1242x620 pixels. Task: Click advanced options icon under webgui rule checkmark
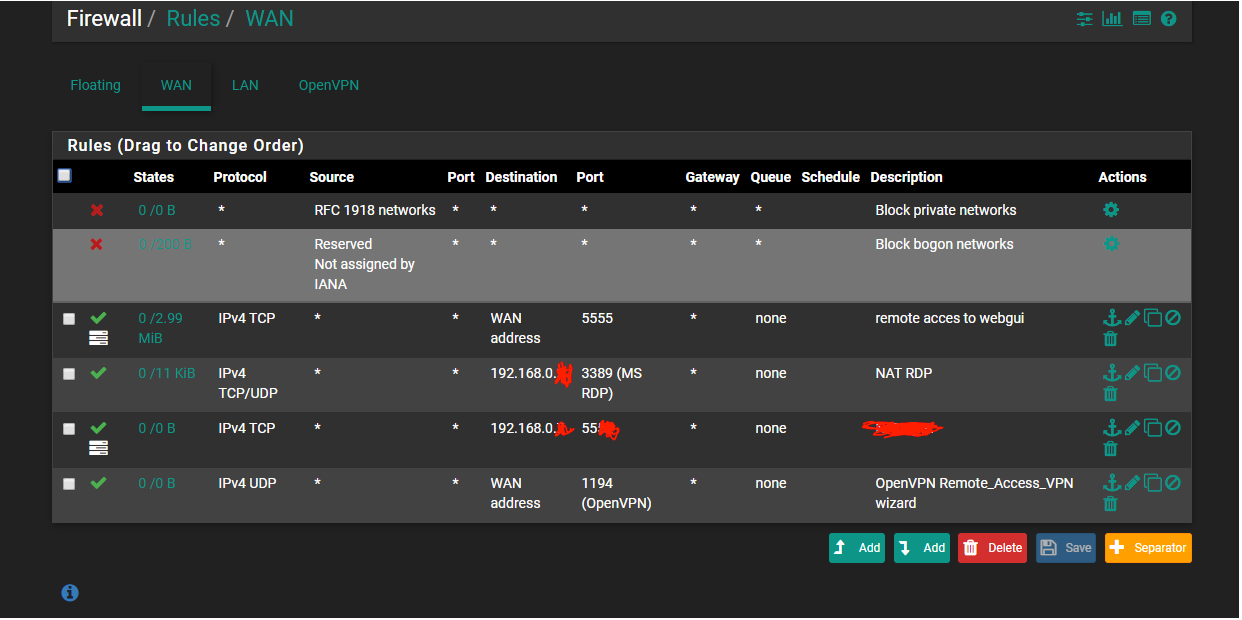[98, 338]
